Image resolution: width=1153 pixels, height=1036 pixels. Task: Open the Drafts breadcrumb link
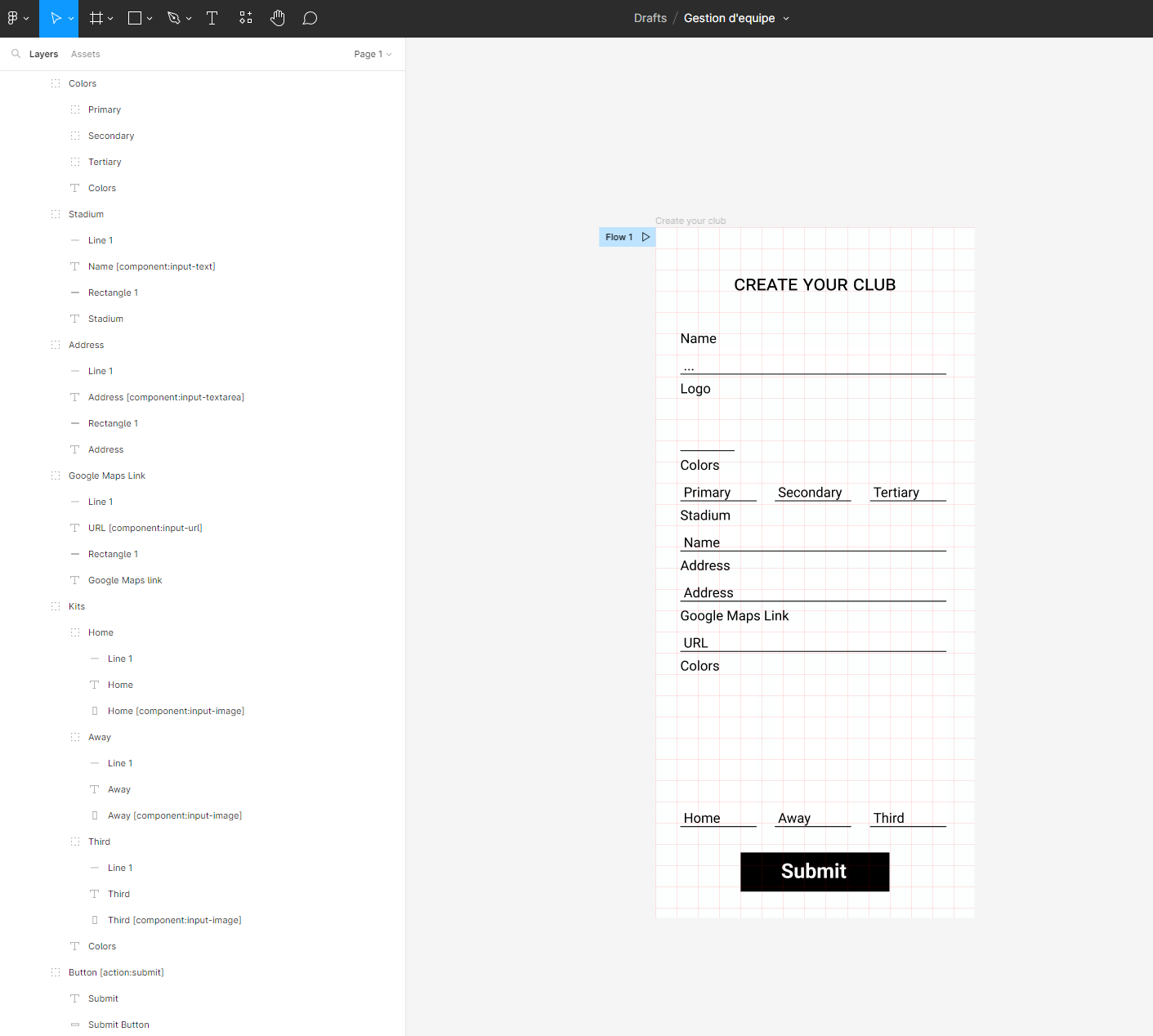point(650,18)
